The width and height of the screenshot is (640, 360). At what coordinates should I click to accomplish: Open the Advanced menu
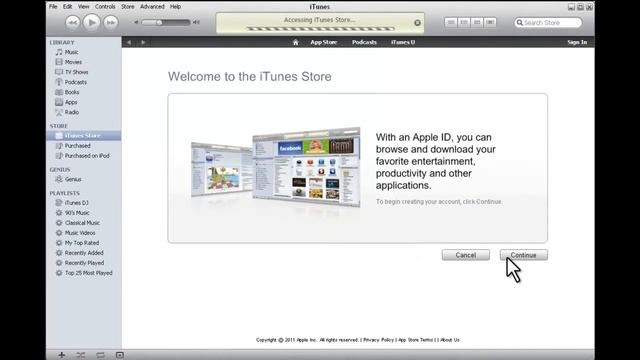(152, 7)
